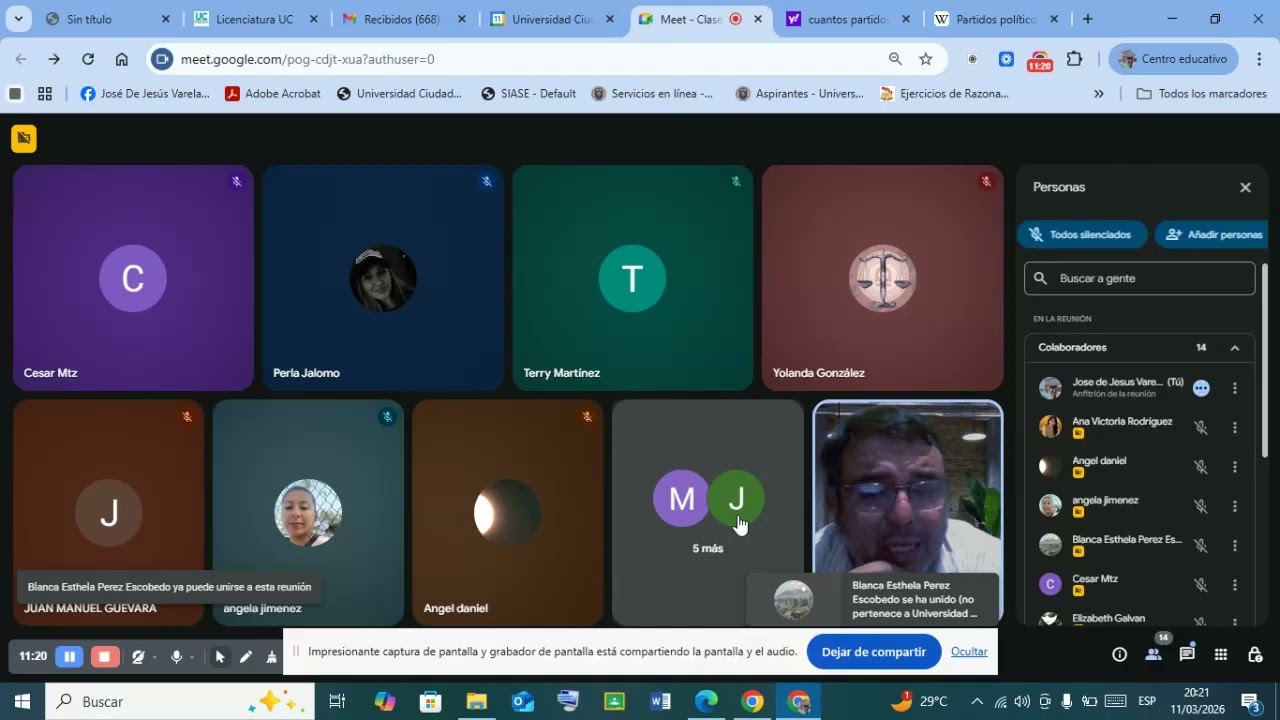Viewport: 1280px width, 720px height.
Task: Open a new browser tab
Action: pyautogui.click(x=1088, y=19)
